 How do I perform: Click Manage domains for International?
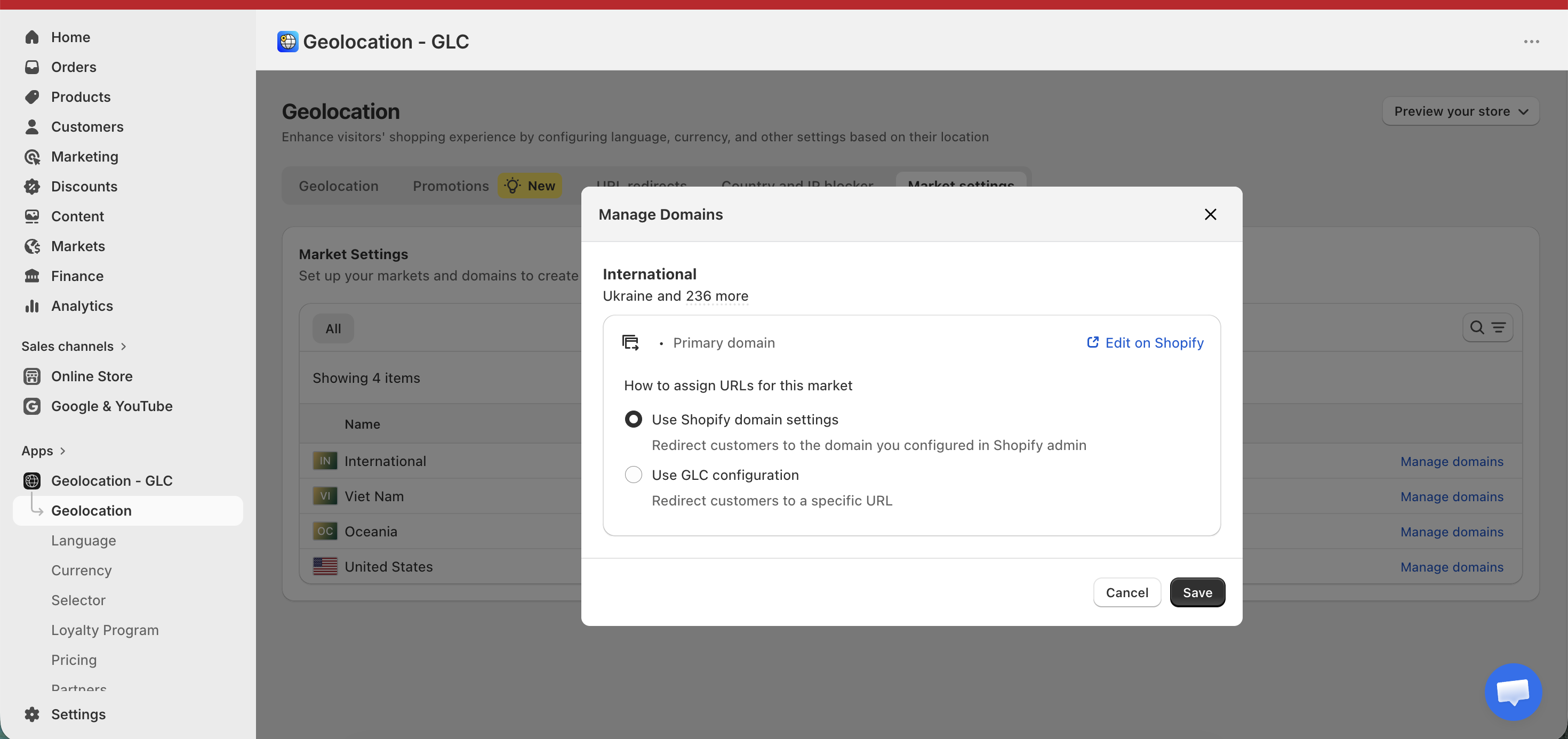pyautogui.click(x=1452, y=461)
